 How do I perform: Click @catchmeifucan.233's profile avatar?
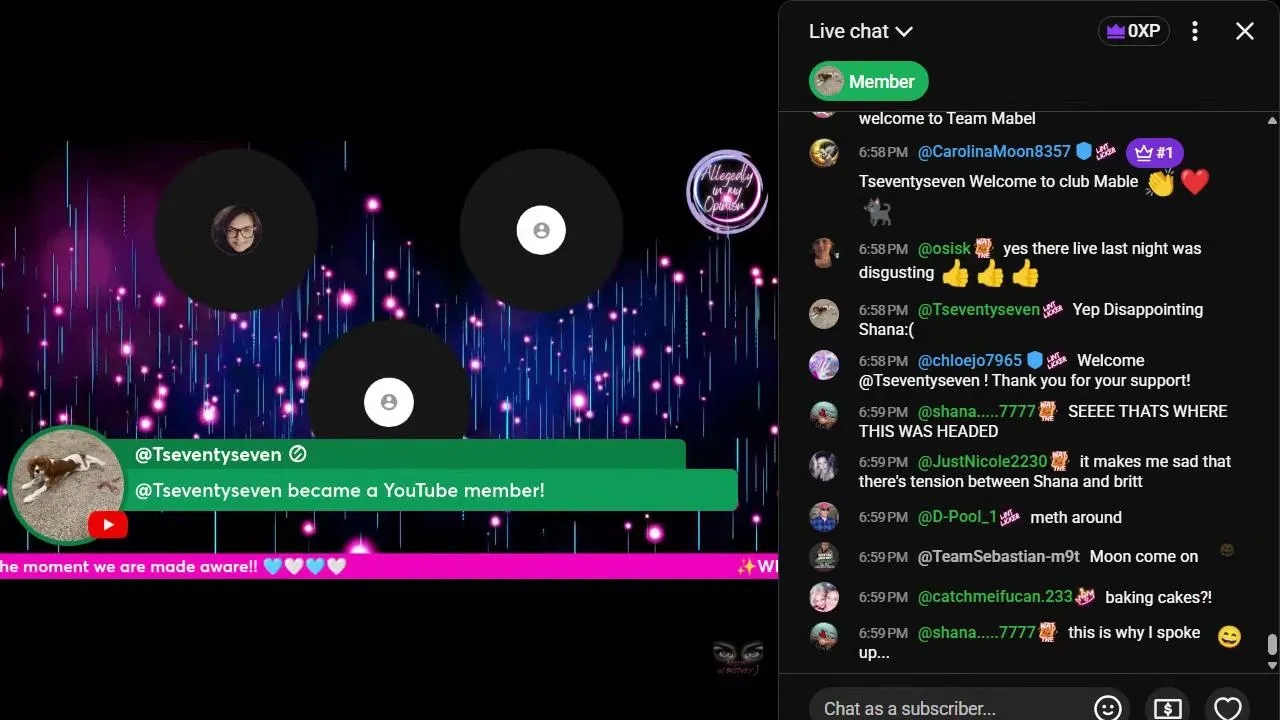point(824,597)
